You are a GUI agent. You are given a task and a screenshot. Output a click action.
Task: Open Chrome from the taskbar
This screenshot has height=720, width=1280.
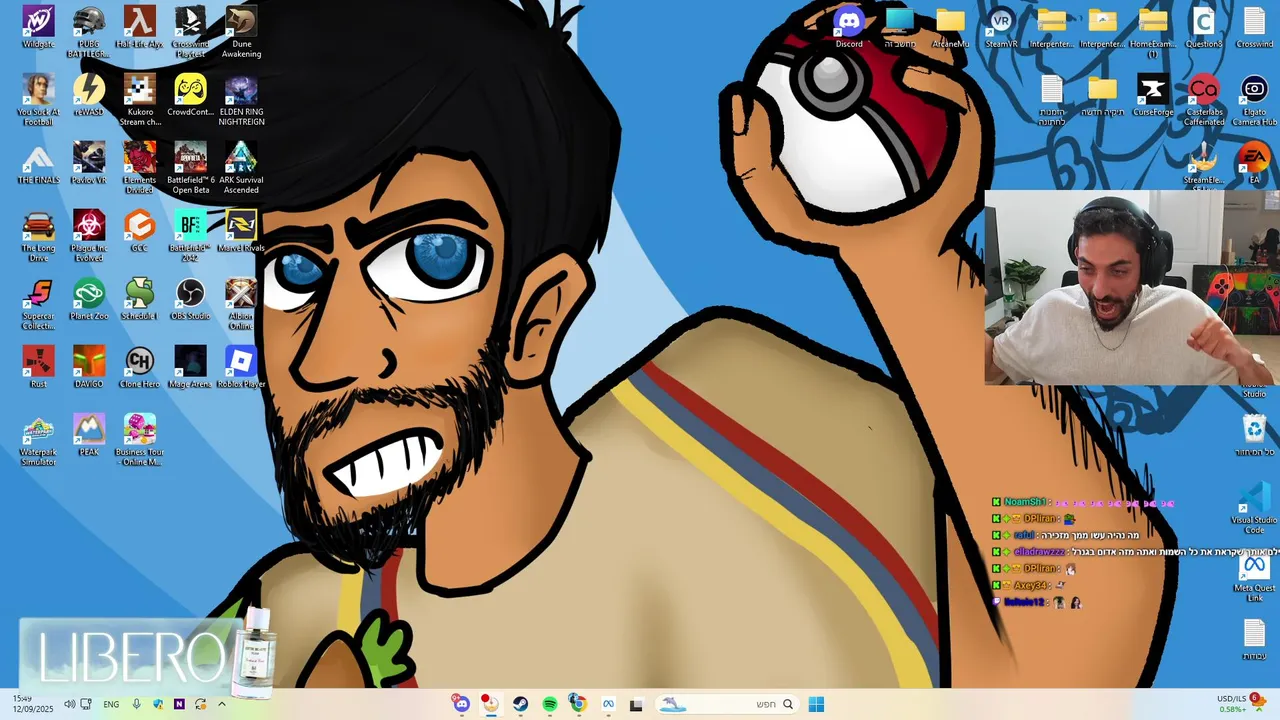(578, 704)
